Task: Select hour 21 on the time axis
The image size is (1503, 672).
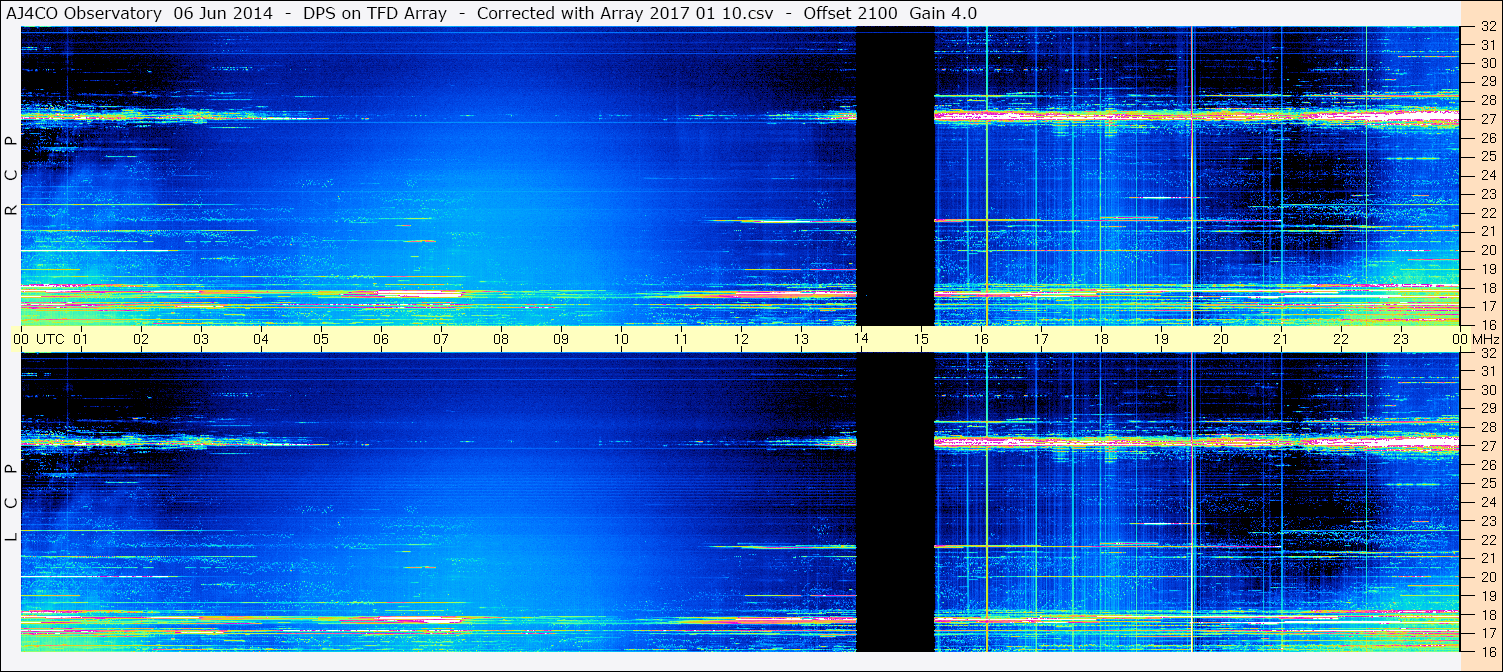Action: point(1281,339)
